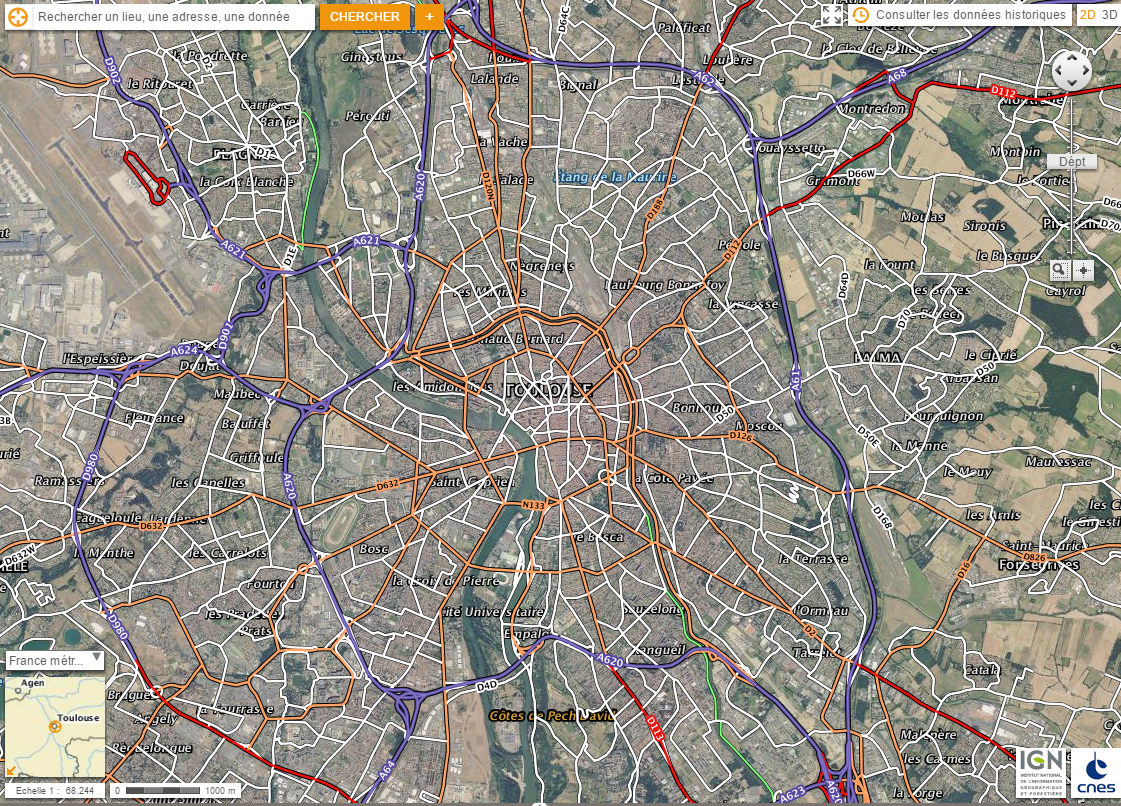Click the 'D66W' road label
Screen dimensions: 1121x806
(x=861, y=174)
